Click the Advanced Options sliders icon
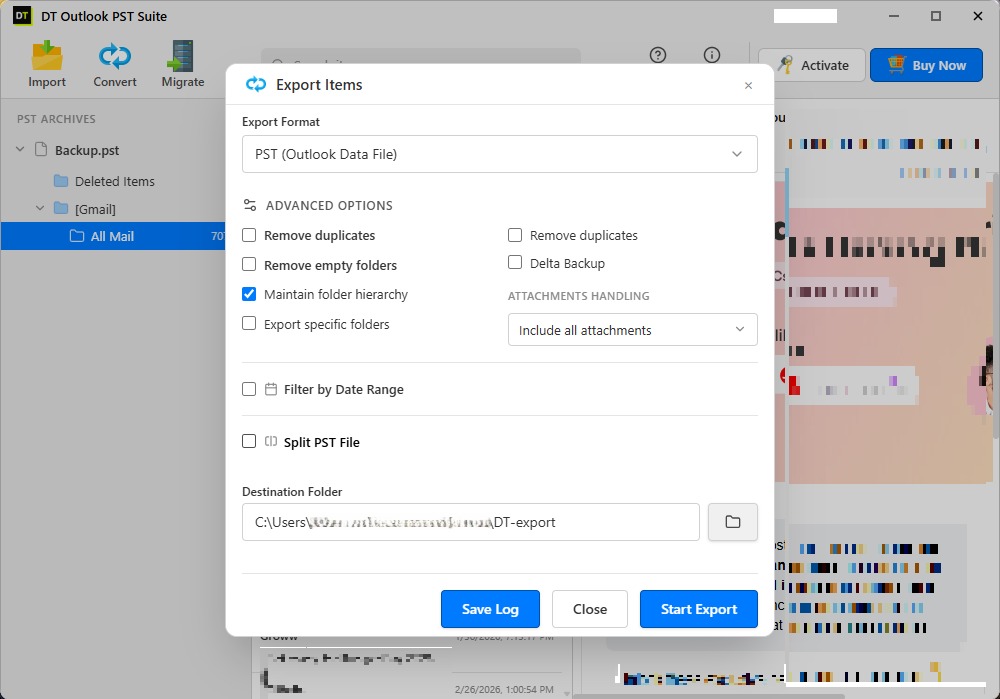1000x699 pixels. [x=250, y=205]
